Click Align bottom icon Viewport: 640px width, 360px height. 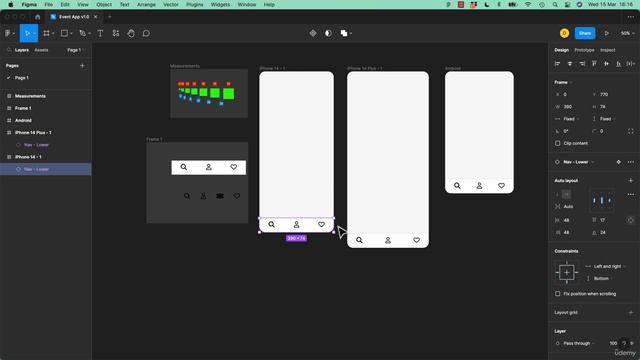coord(619,64)
